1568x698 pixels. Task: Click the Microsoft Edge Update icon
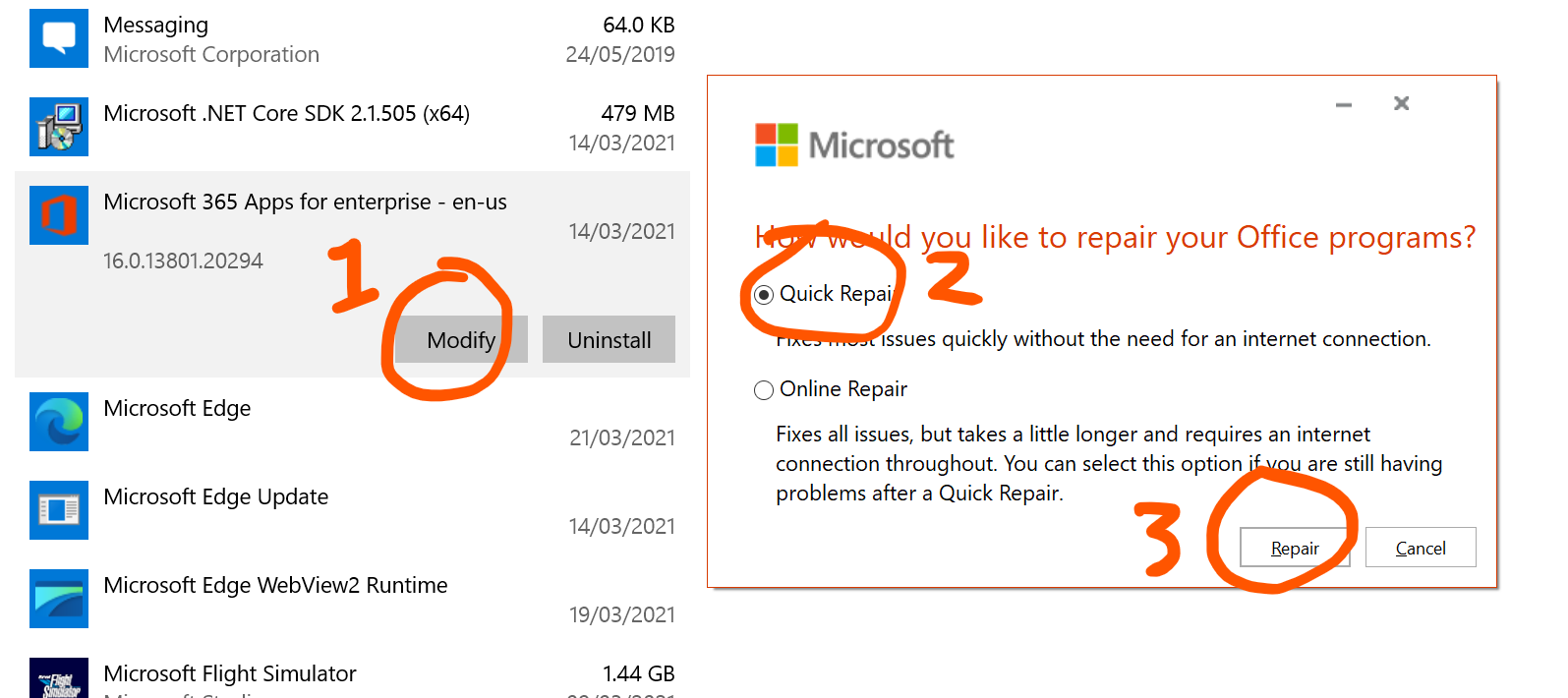pos(59,510)
